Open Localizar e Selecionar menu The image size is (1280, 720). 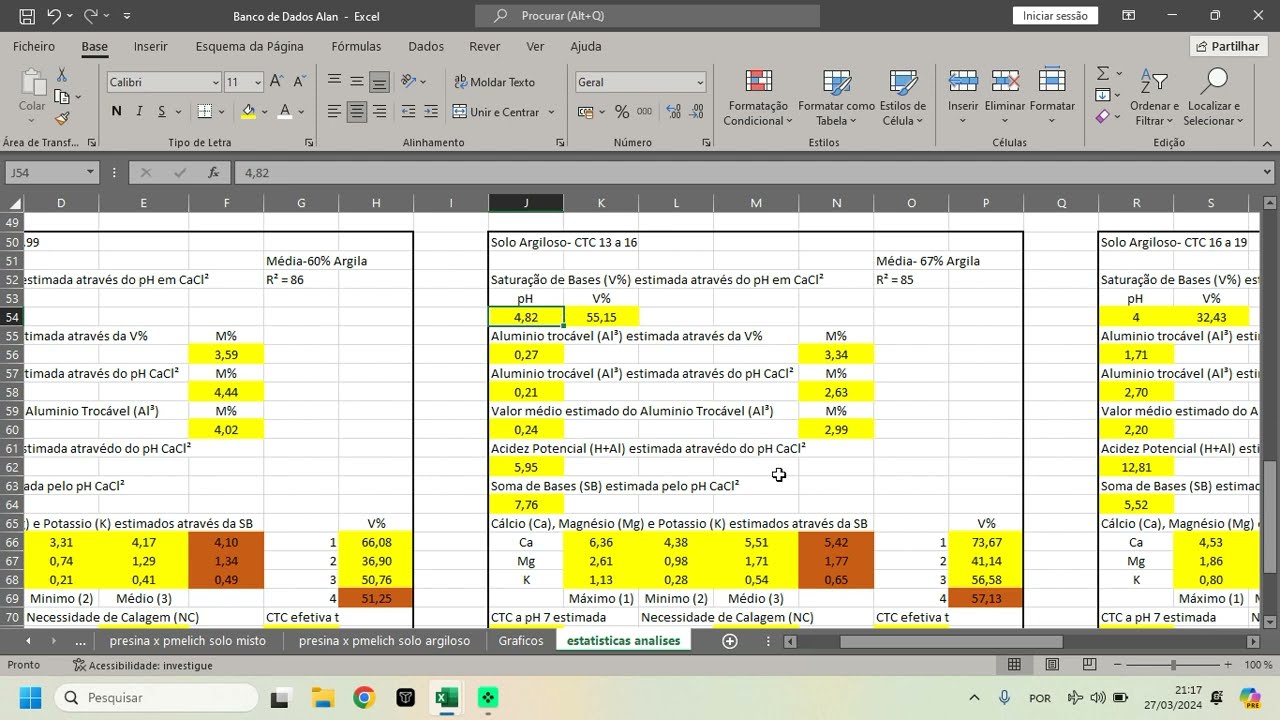tap(1213, 98)
